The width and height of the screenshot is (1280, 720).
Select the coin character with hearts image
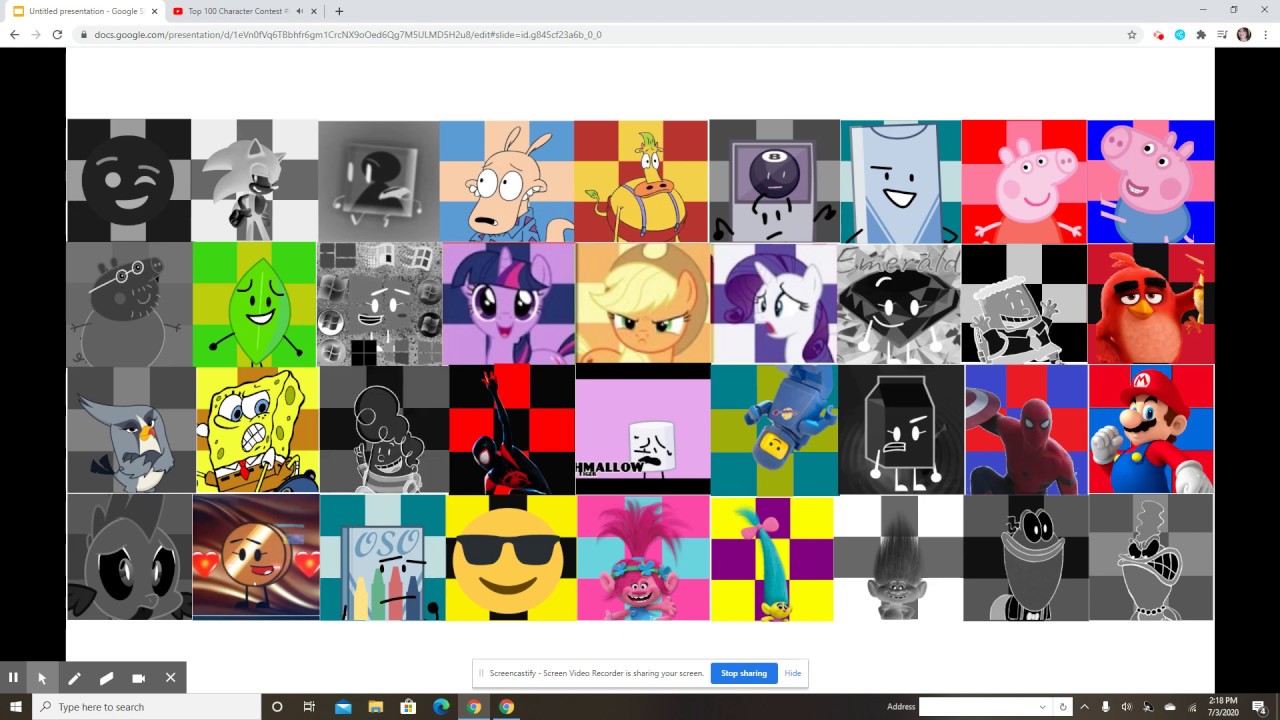pos(256,557)
